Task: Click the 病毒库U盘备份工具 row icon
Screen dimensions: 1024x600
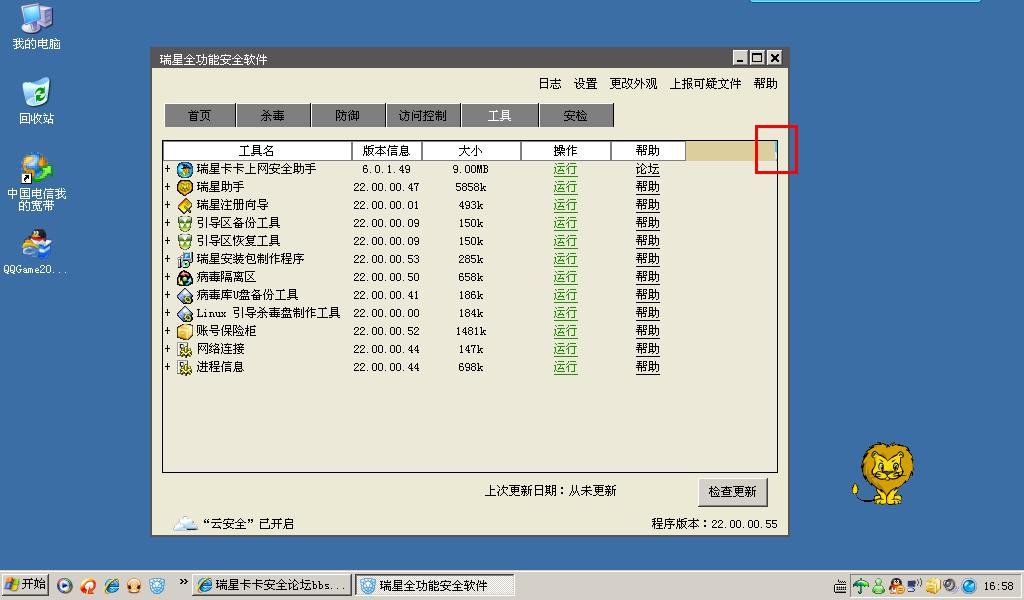Action: [x=185, y=296]
